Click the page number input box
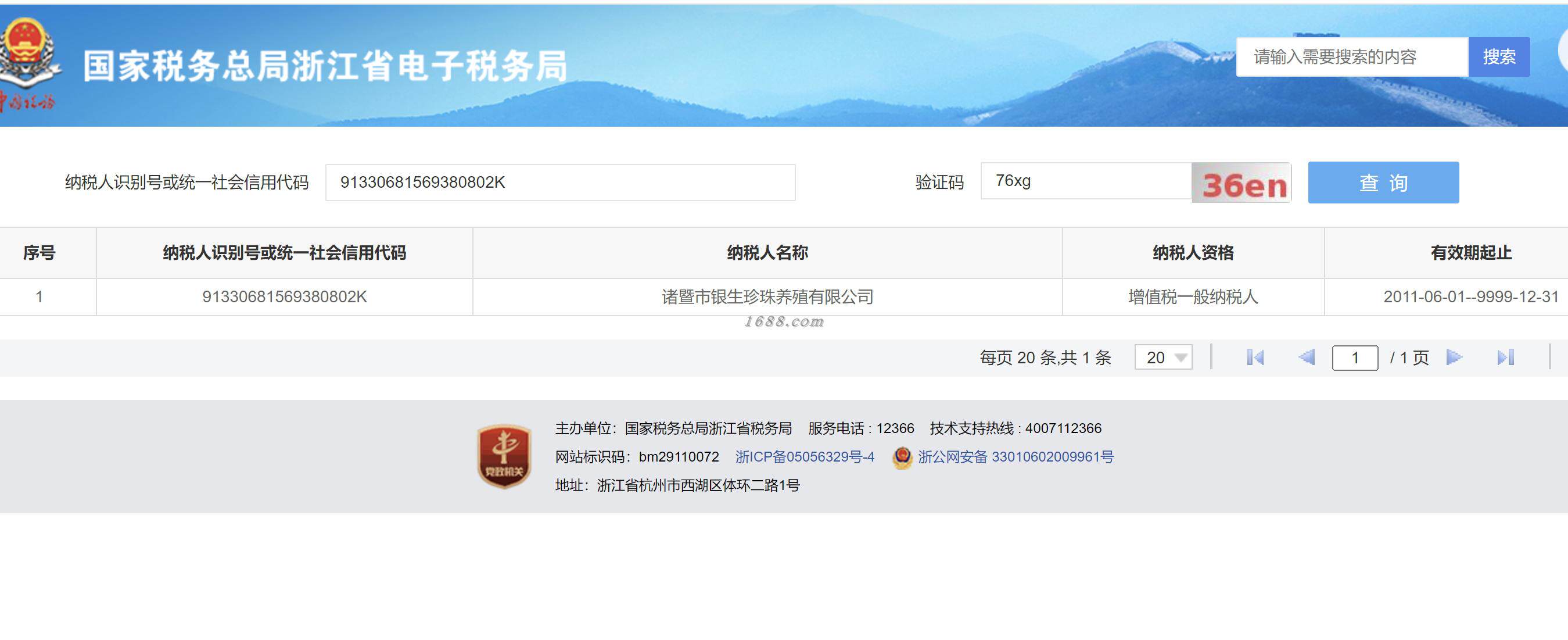The image size is (1568, 640). (x=1355, y=358)
